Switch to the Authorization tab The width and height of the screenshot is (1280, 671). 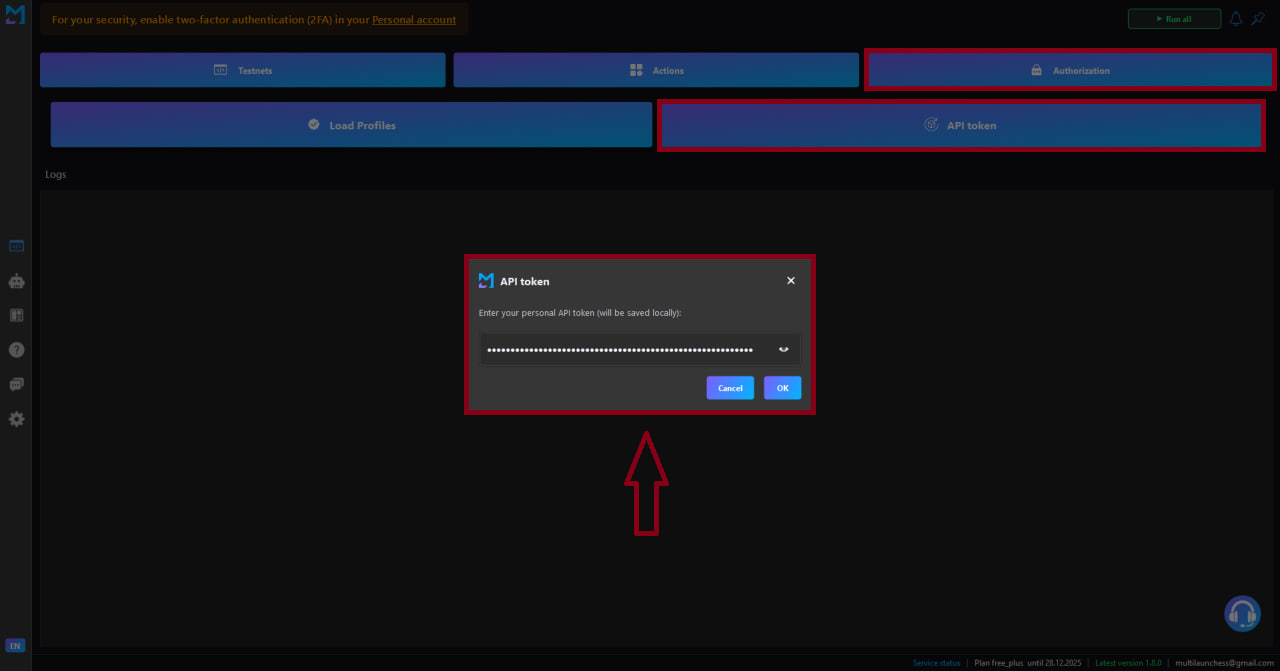1069,70
